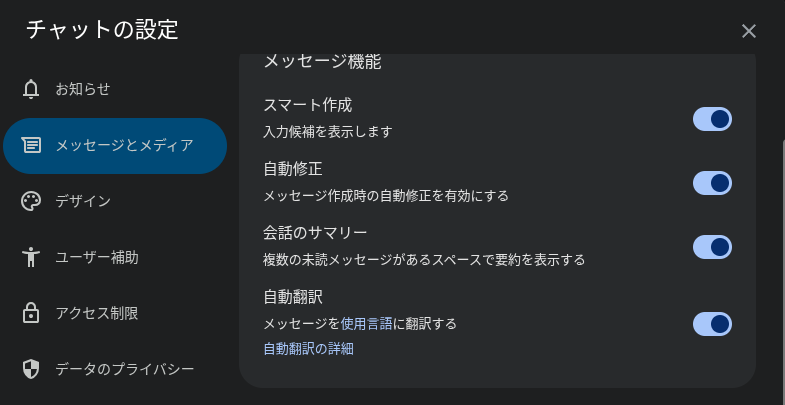Disable the スマート作成 toggle

[x=712, y=119]
